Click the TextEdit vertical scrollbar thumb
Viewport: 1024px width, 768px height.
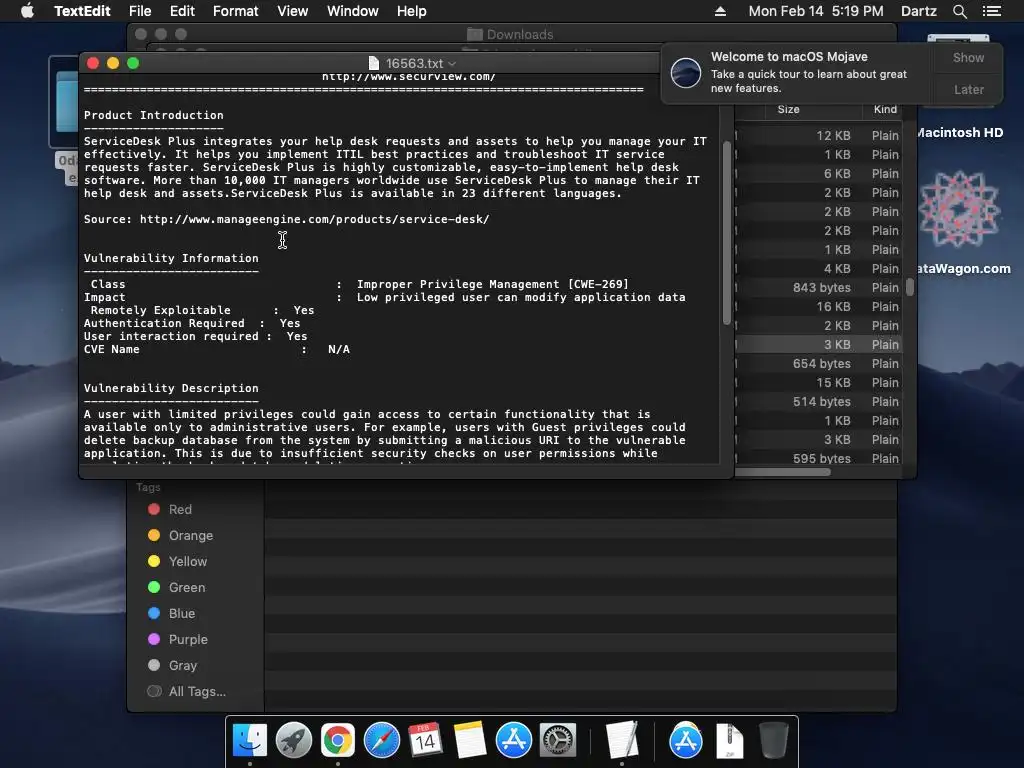(x=726, y=232)
